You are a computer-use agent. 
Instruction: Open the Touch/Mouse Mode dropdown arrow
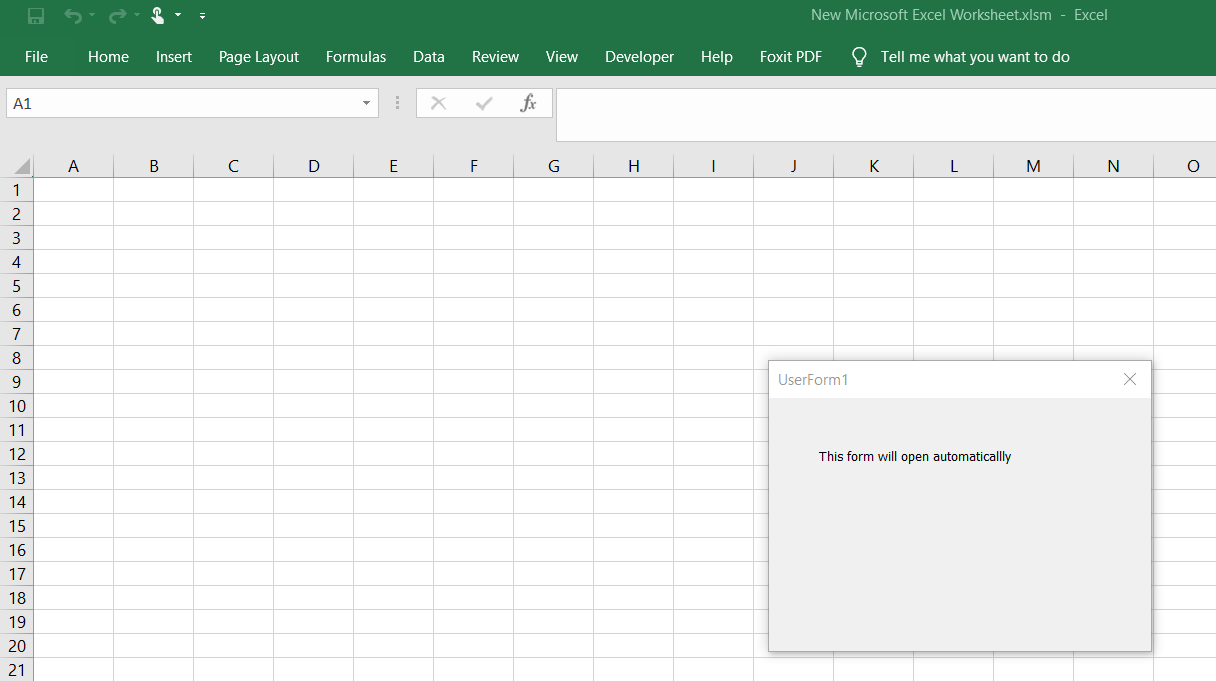(x=178, y=16)
